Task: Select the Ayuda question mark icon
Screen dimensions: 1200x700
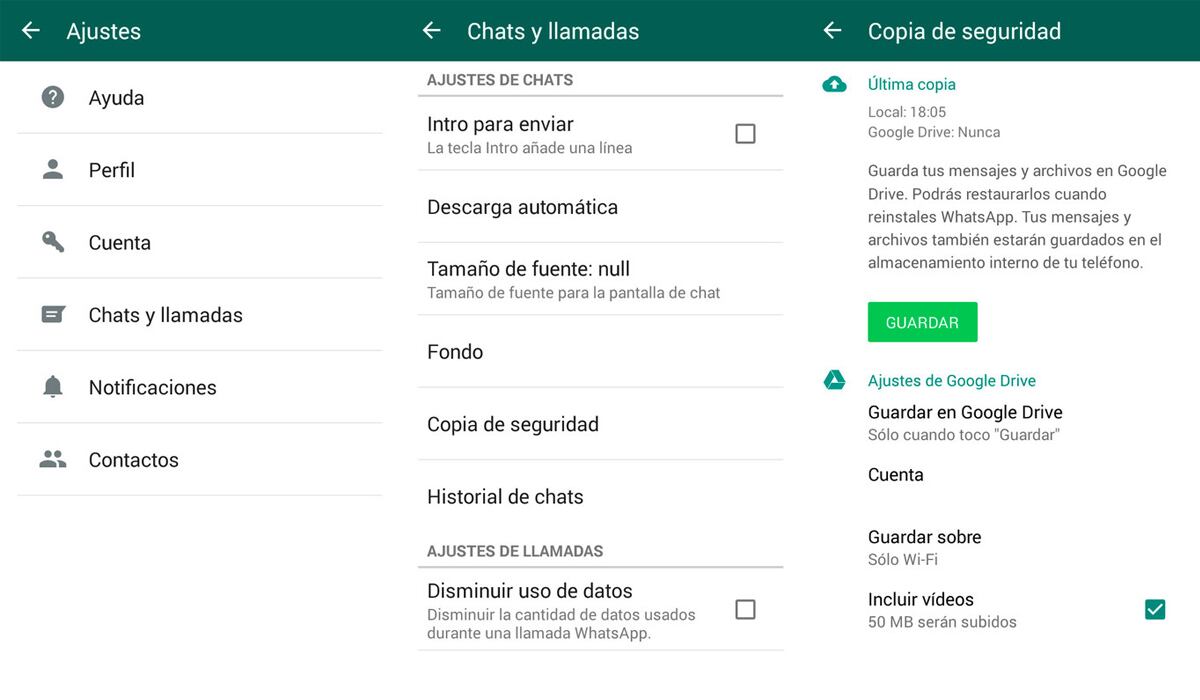Action: pos(52,97)
